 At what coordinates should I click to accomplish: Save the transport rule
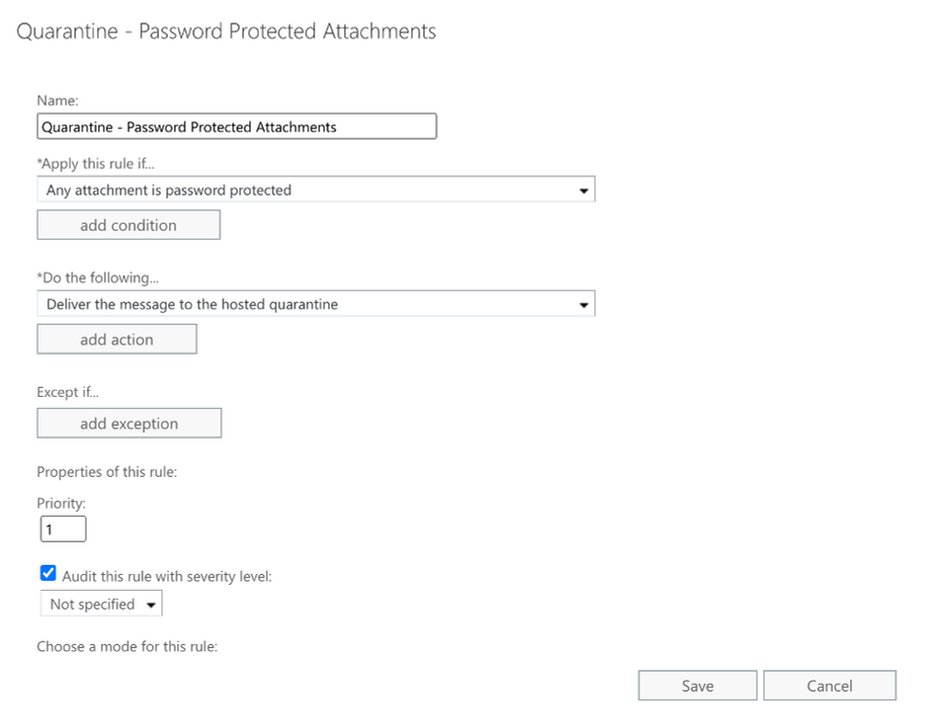tap(697, 686)
